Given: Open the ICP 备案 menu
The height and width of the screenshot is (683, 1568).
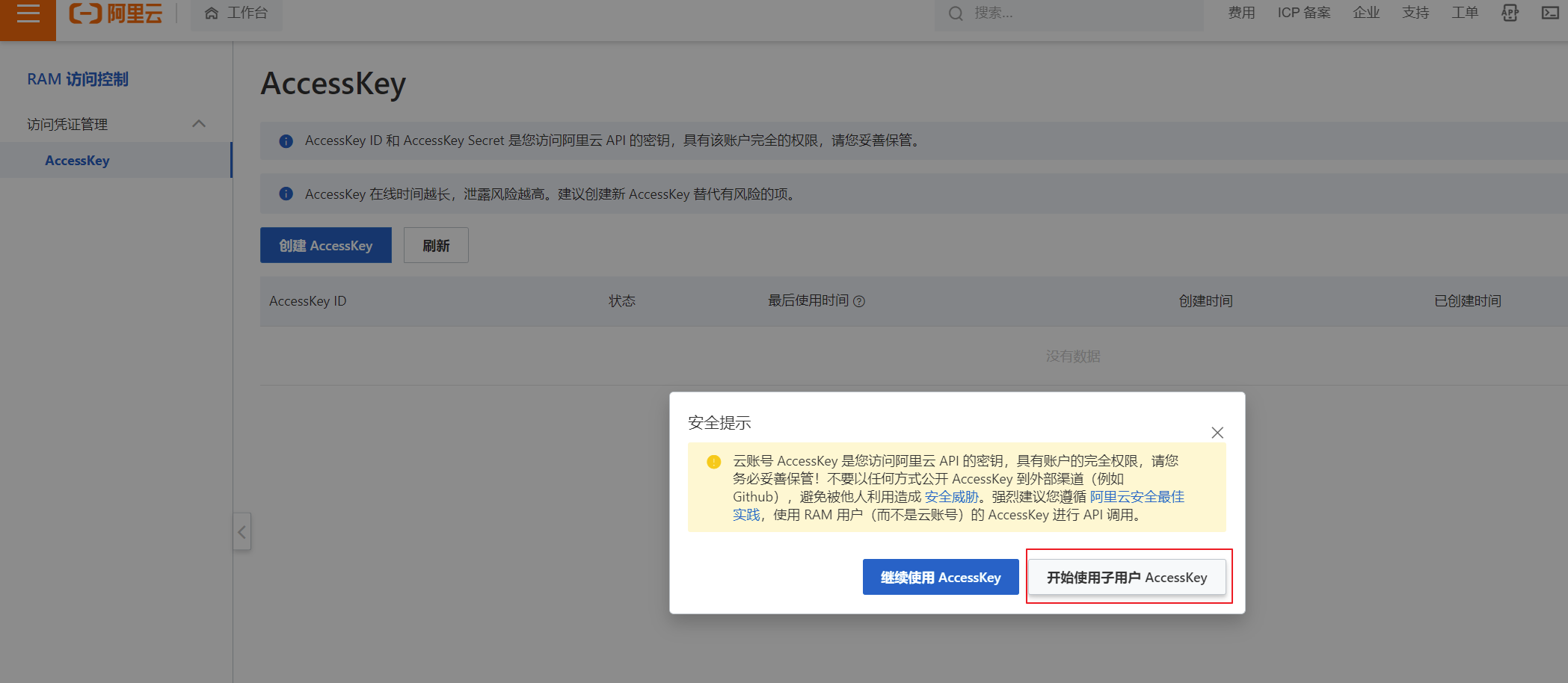Looking at the screenshot, I should (1304, 13).
